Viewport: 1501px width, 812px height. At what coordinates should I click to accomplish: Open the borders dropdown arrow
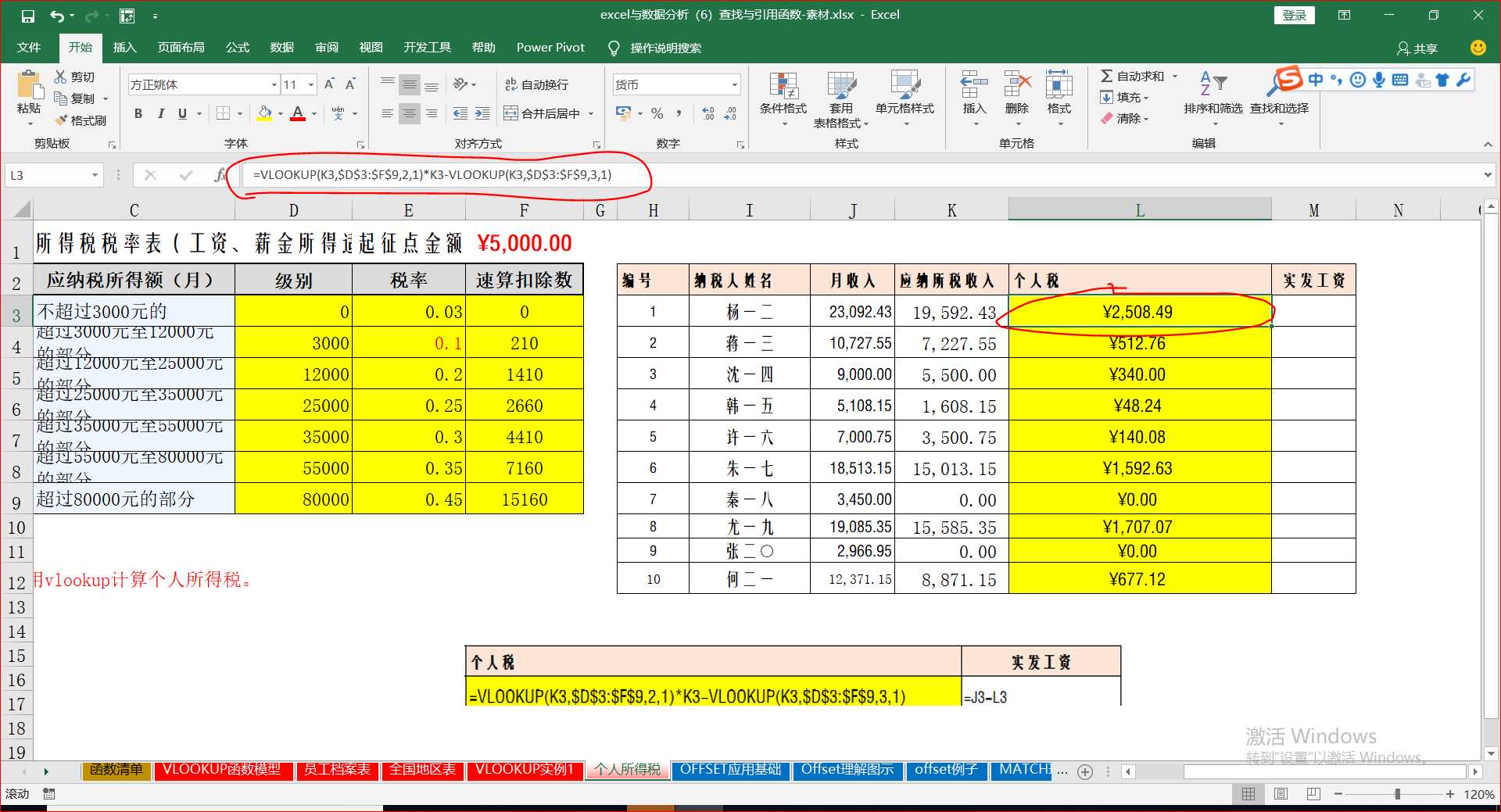point(239,114)
